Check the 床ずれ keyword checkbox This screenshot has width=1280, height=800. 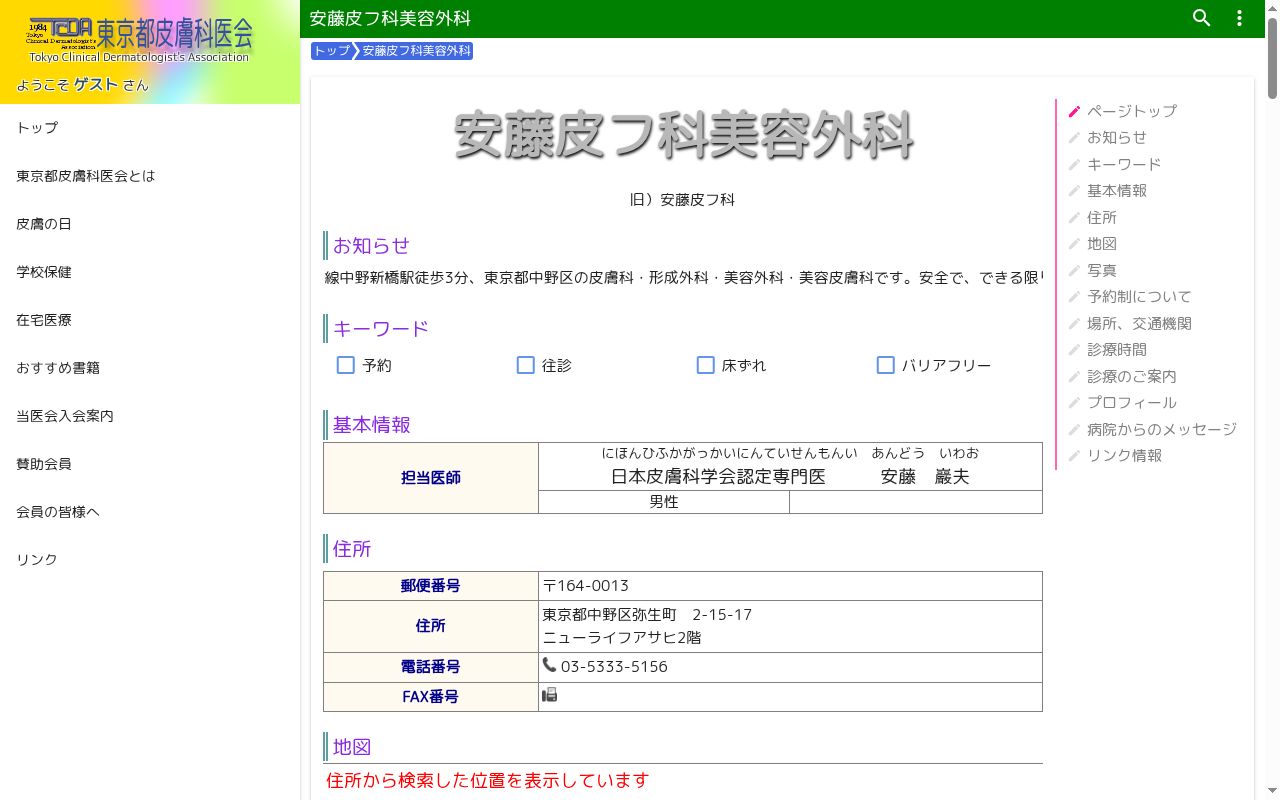[x=706, y=365]
